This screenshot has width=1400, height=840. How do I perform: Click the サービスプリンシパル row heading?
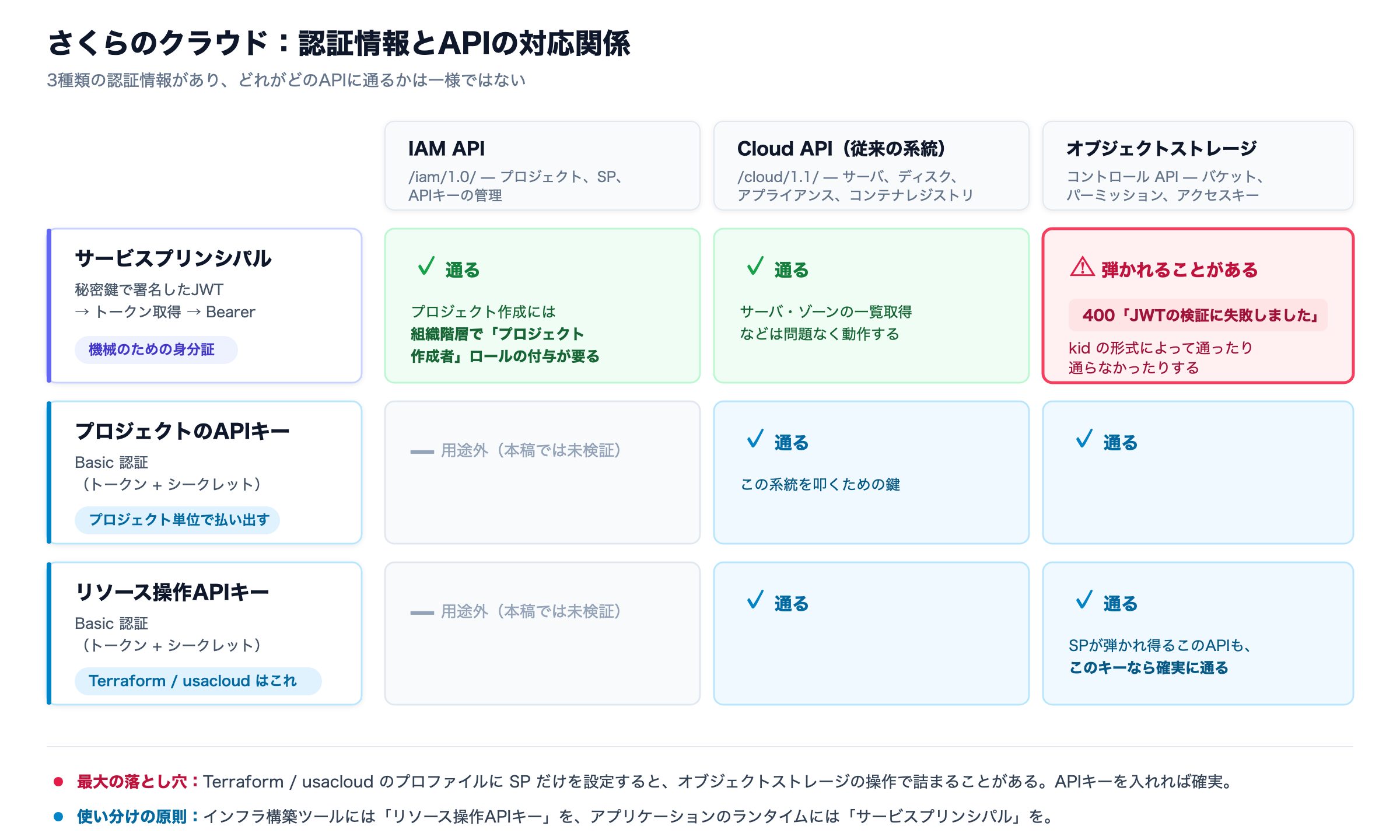[x=173, y=258]
